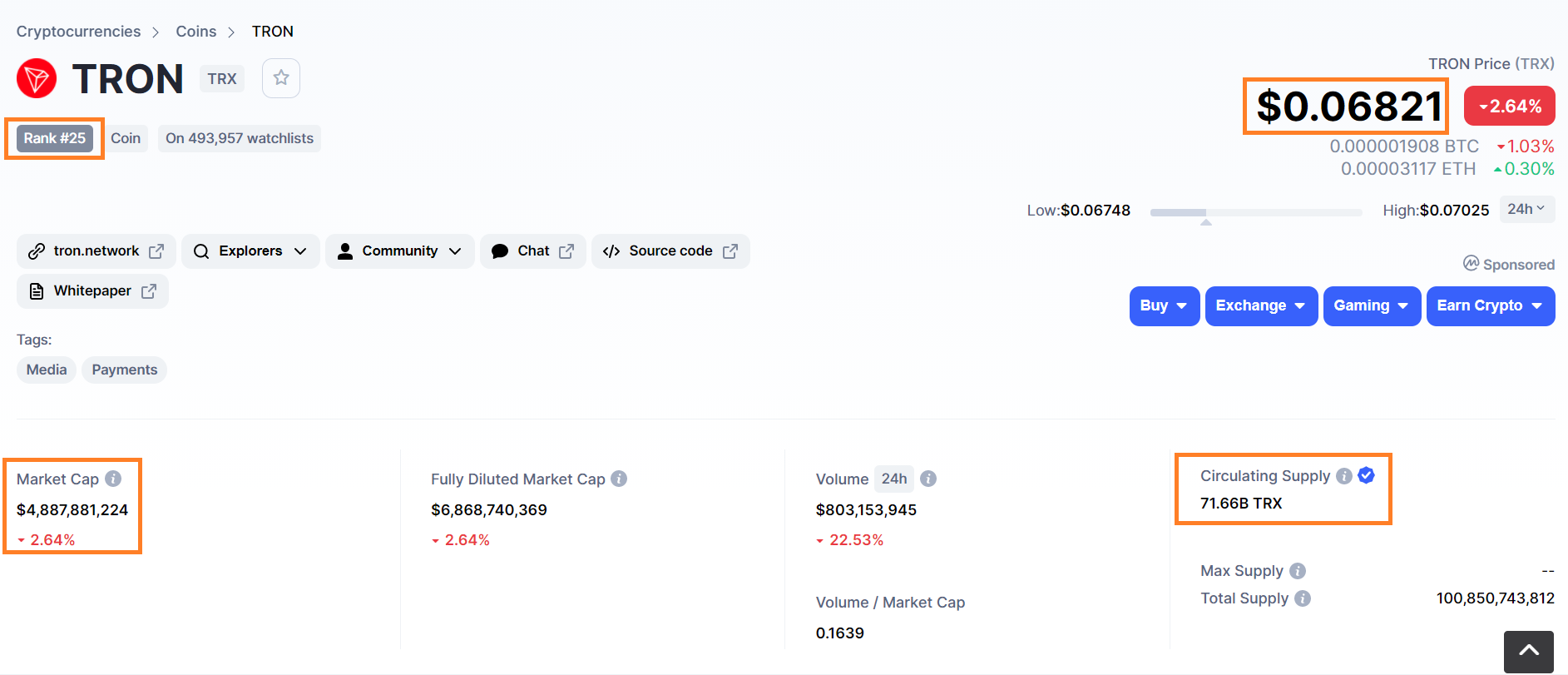The width and height of the screenshot is (1568, 675).
Task: Click the Circulating Supply info icon
Action: 1344,476
